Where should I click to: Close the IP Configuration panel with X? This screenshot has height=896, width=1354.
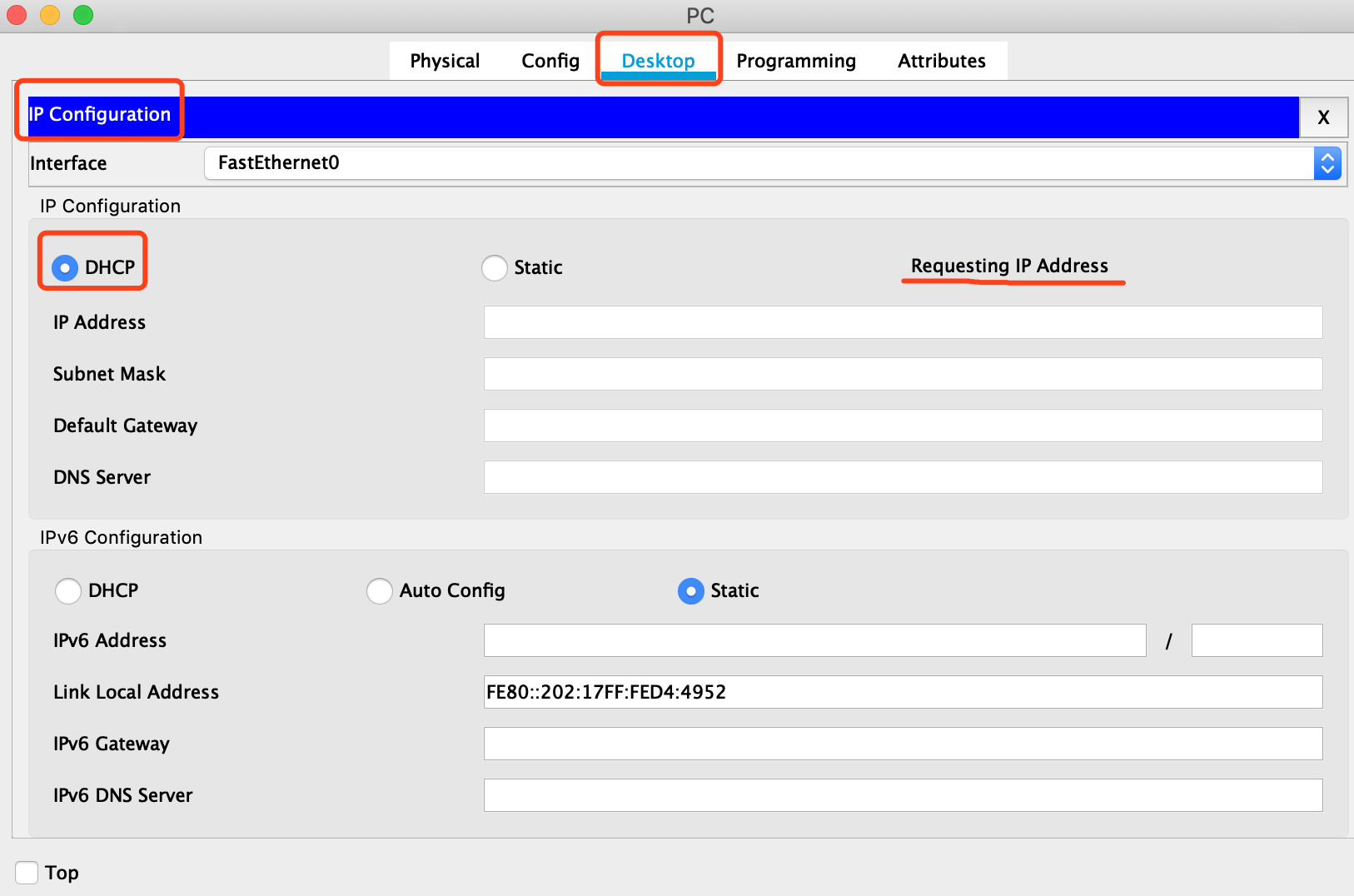coord(1323,117)
